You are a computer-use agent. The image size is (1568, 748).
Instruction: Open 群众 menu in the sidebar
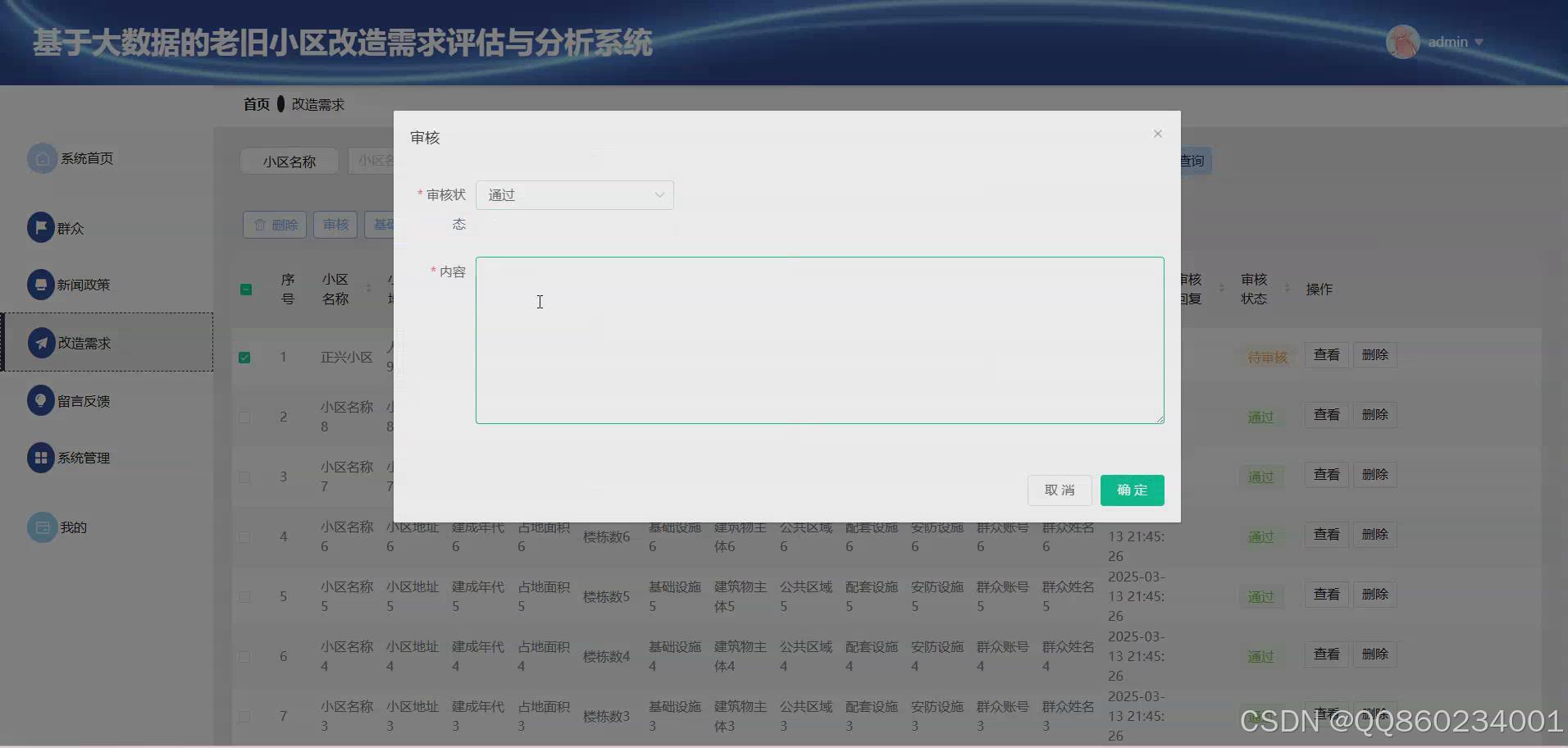point(71,228)
